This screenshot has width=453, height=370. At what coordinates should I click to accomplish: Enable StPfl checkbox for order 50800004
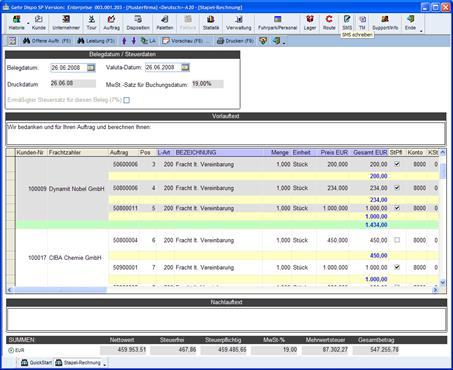click(397, 240)
